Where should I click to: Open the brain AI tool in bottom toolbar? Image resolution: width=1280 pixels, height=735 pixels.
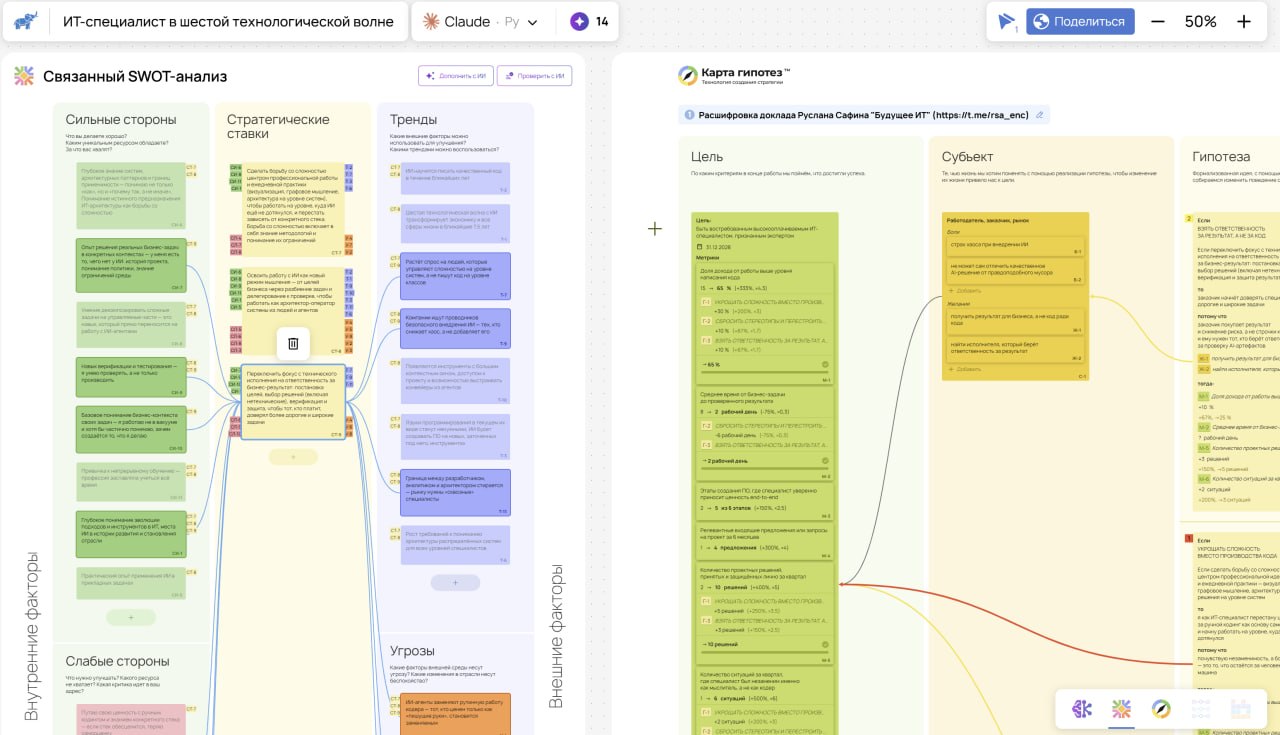point(1082,709)
